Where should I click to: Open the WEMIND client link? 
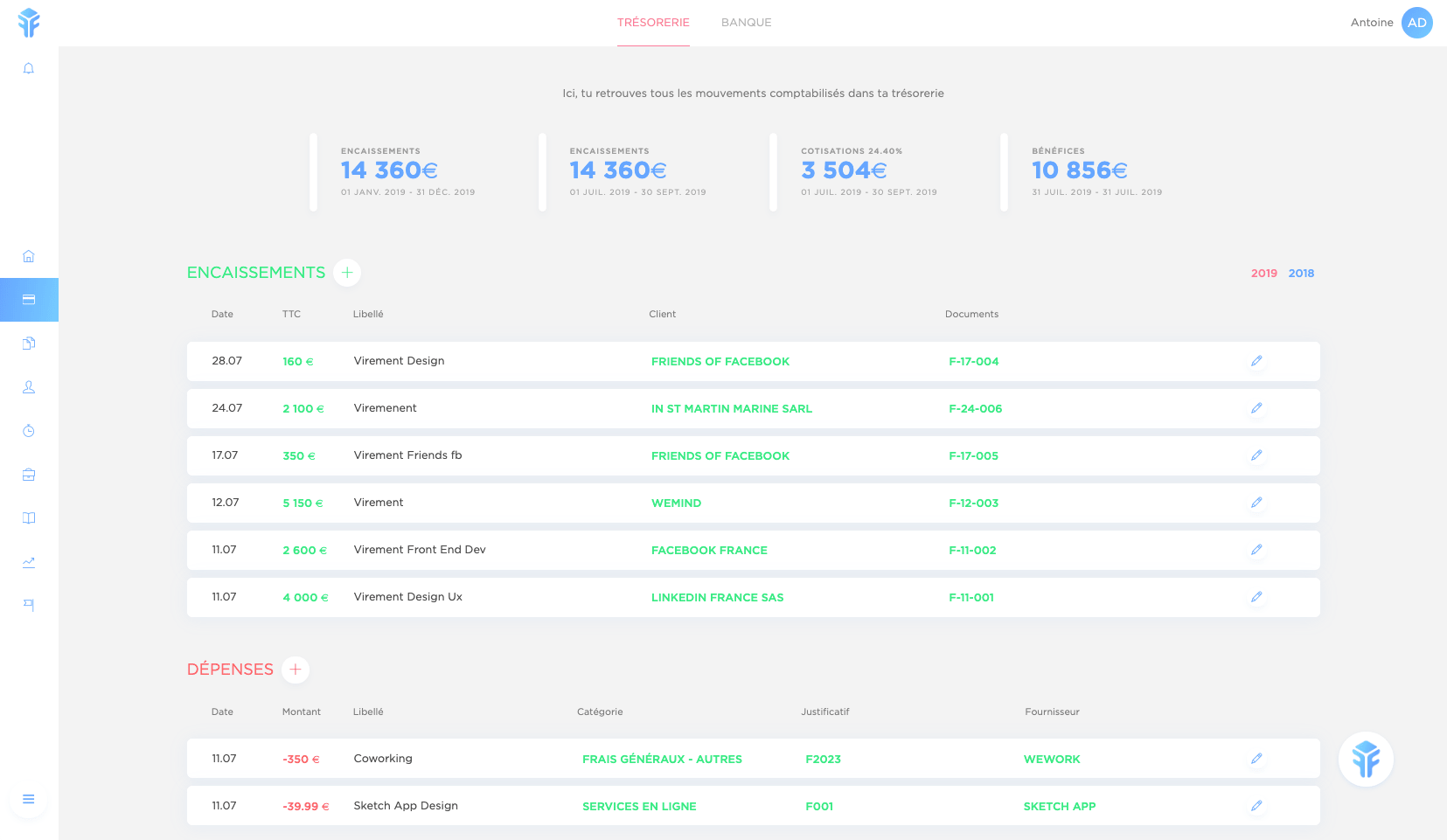[x=676, y=503]
